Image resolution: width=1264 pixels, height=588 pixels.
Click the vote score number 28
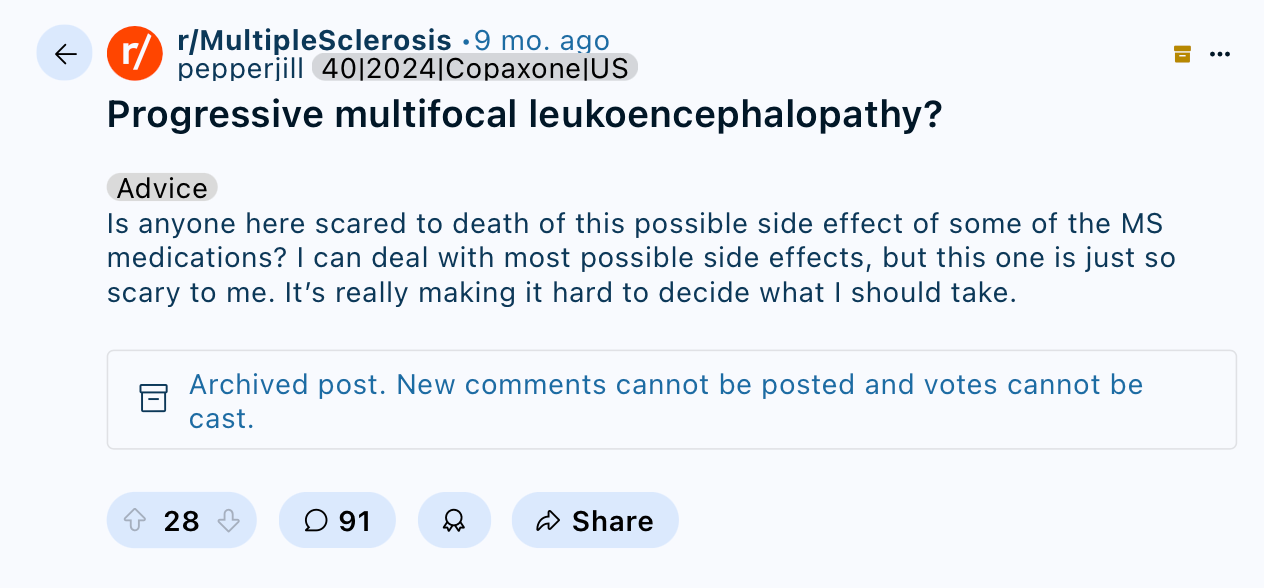(182, 522)
